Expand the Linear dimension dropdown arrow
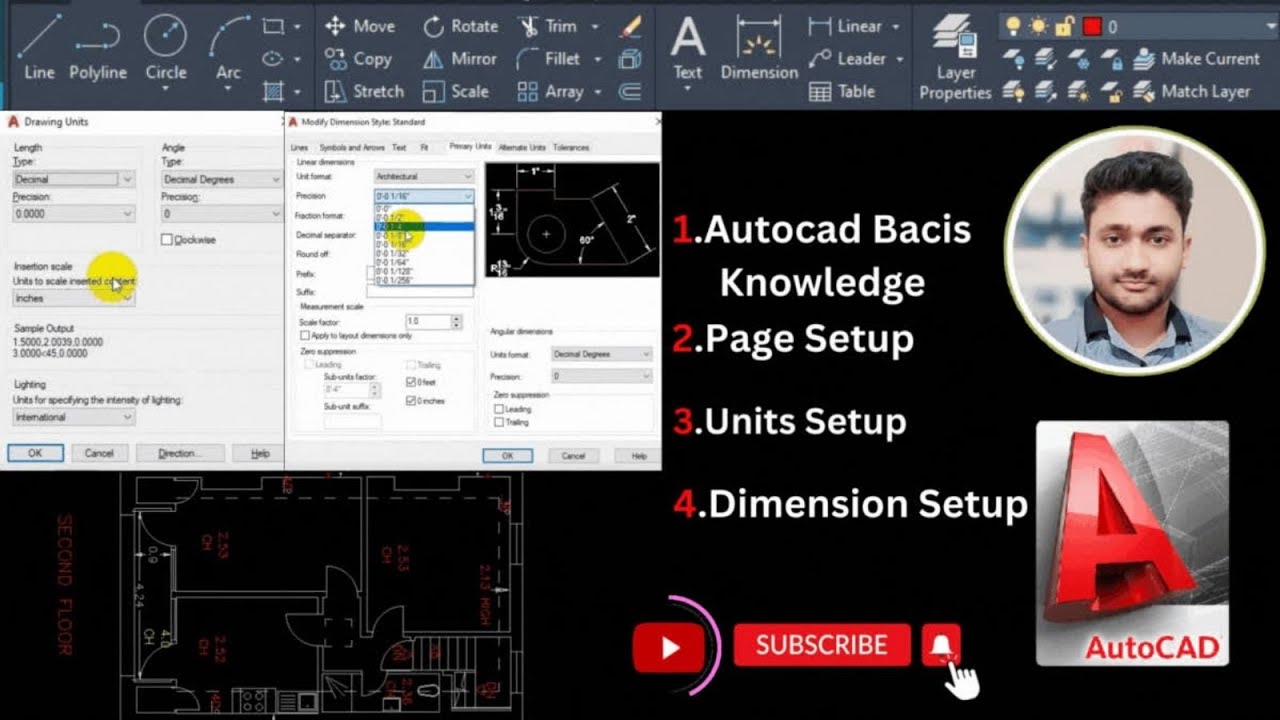Image resolution: width=1280 pixels, height=720 pixels. pos(895,27)
